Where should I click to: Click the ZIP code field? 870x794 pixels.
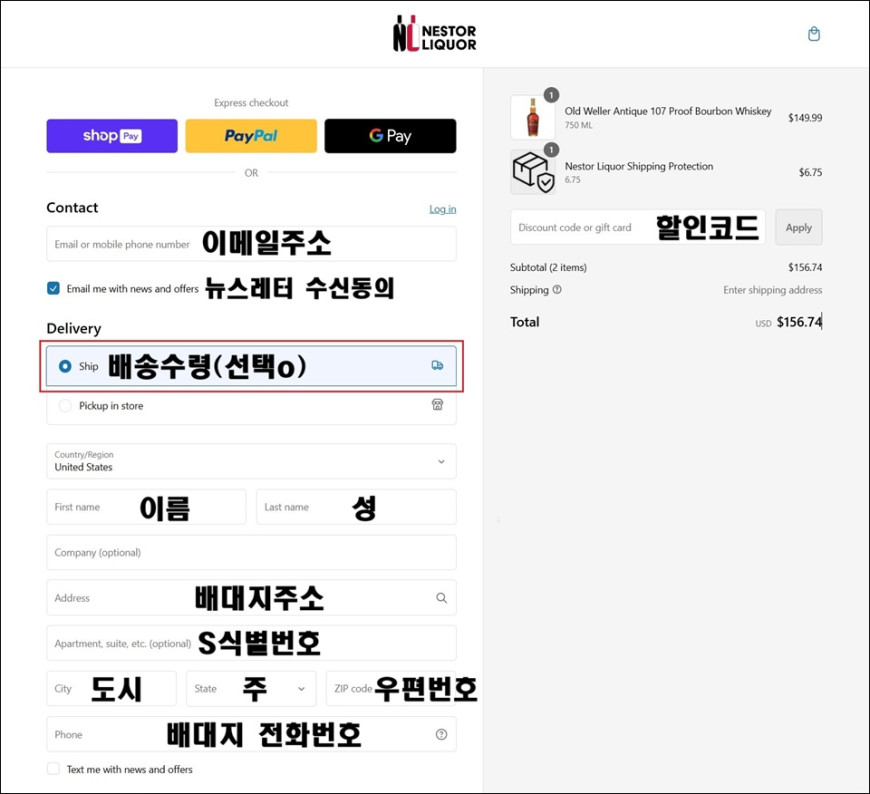point(391,689)
